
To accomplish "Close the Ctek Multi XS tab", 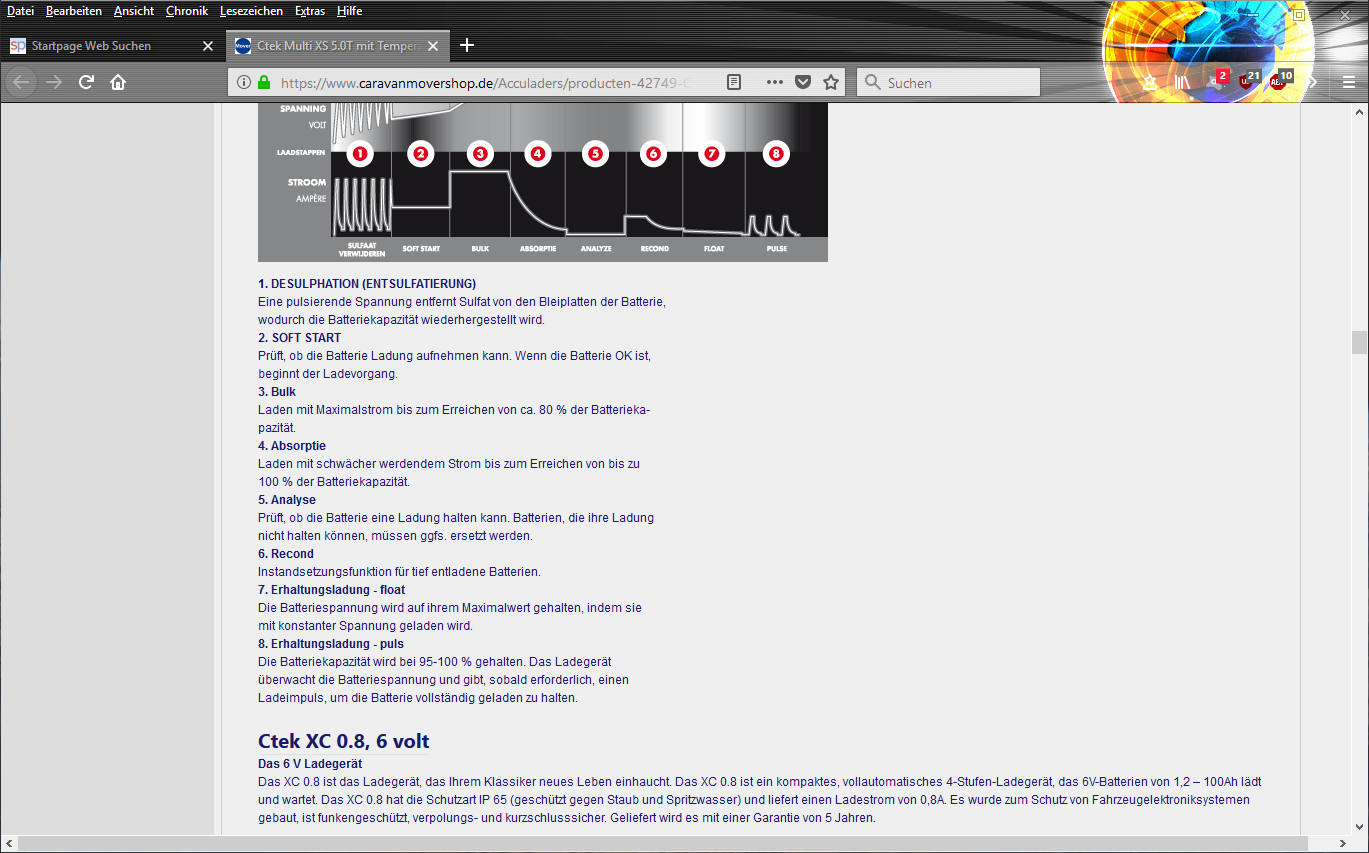I will [x=432, y=46].
